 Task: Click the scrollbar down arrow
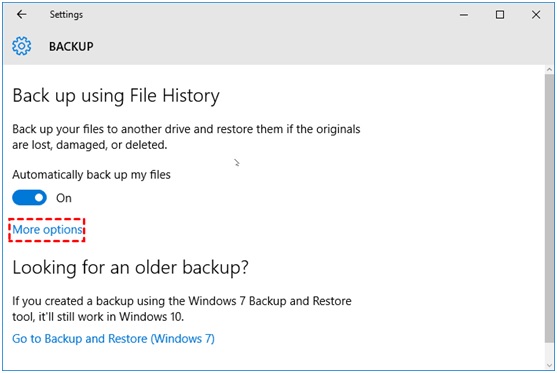click(549, 365)
